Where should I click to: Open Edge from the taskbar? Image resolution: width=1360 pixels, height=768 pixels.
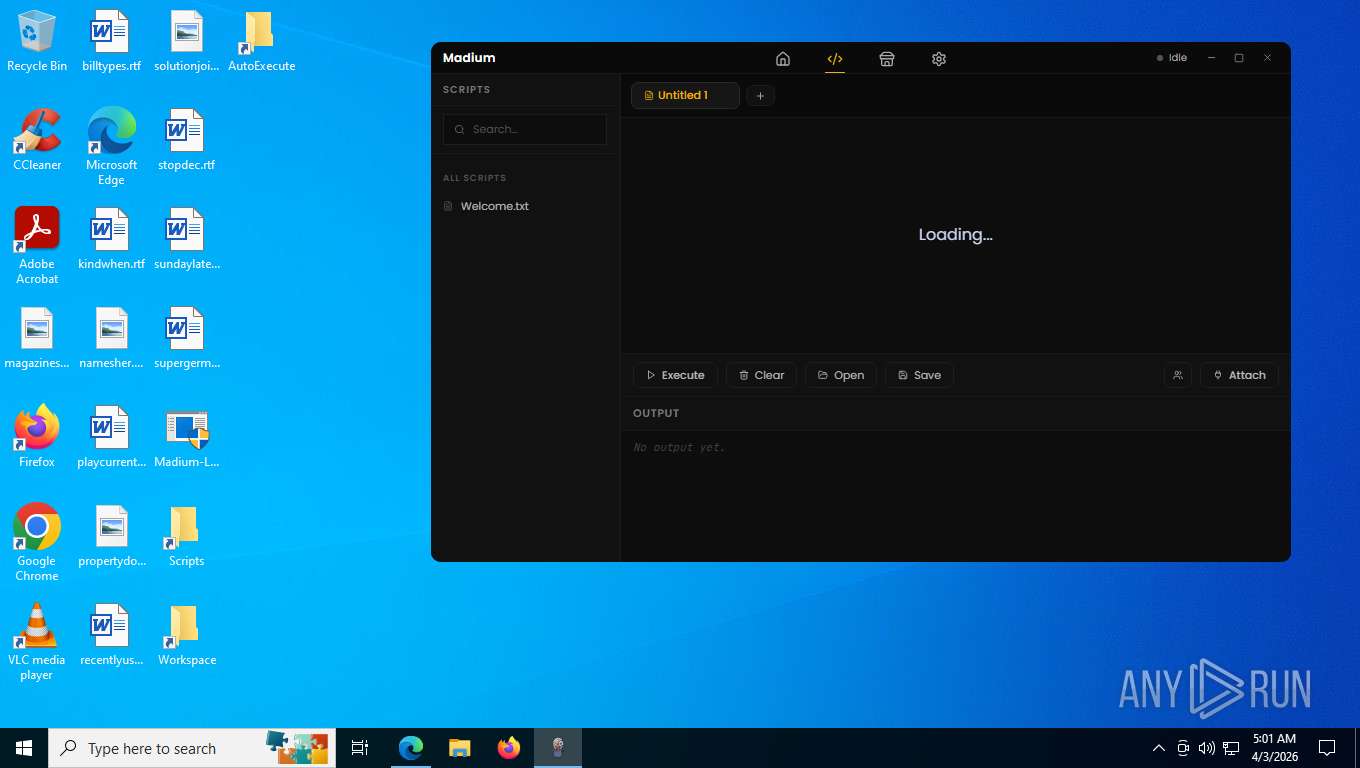[x=411, y=748]
